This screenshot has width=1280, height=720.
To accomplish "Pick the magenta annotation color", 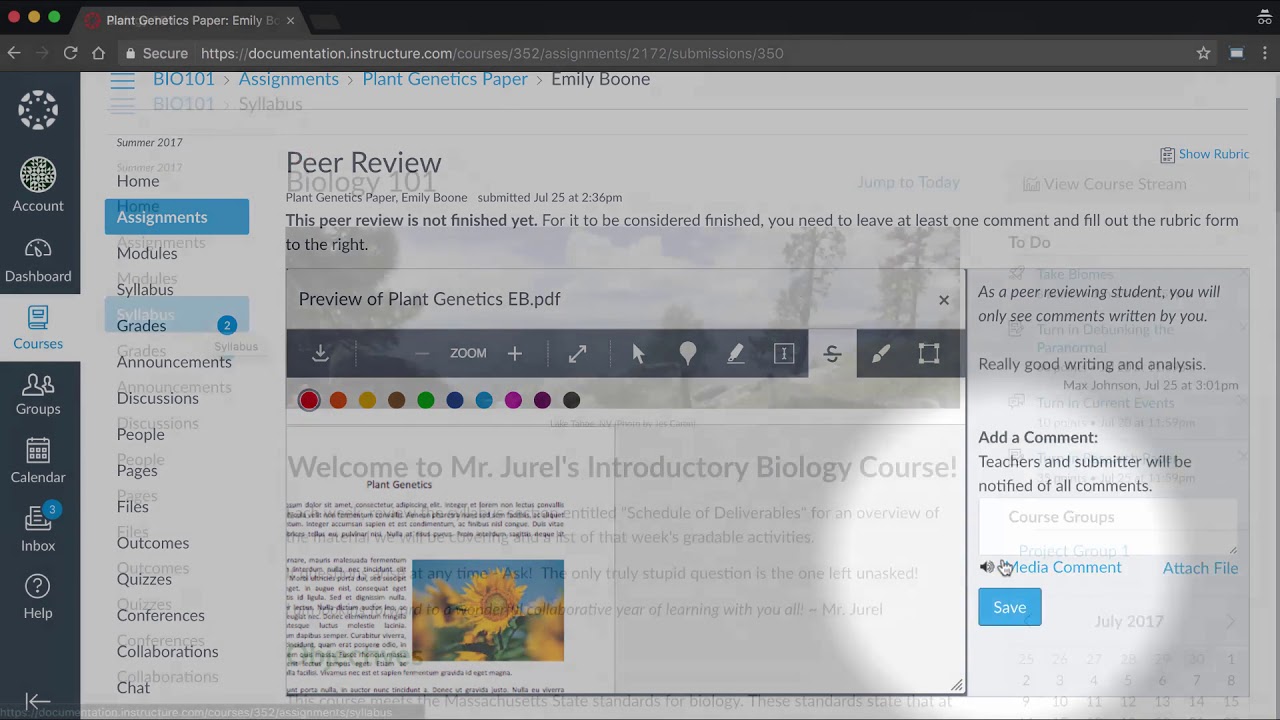I will (x=513, y=400).
